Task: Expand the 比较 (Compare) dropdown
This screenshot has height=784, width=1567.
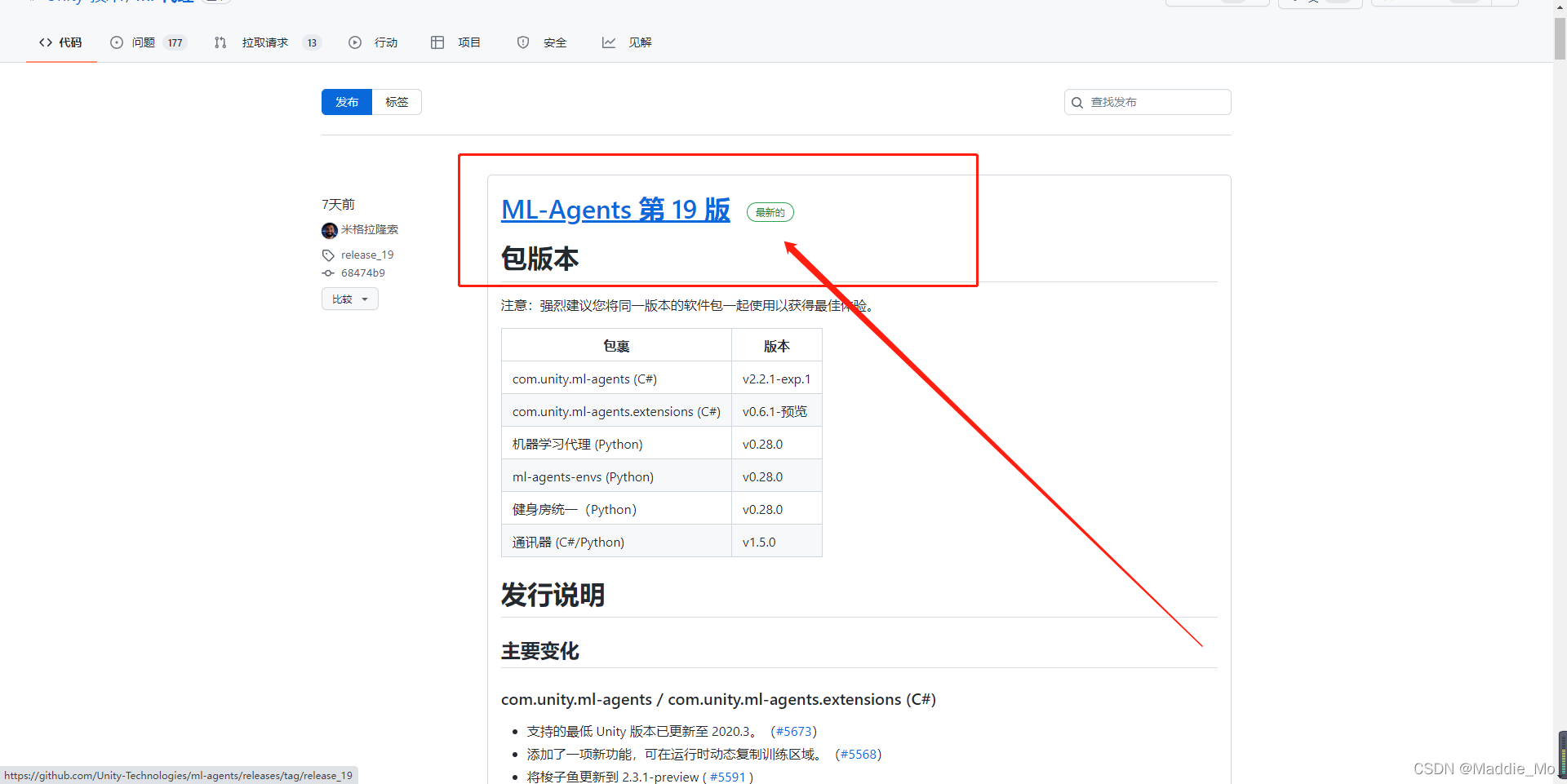Action: pyautogui.click(x=350, y=299)
